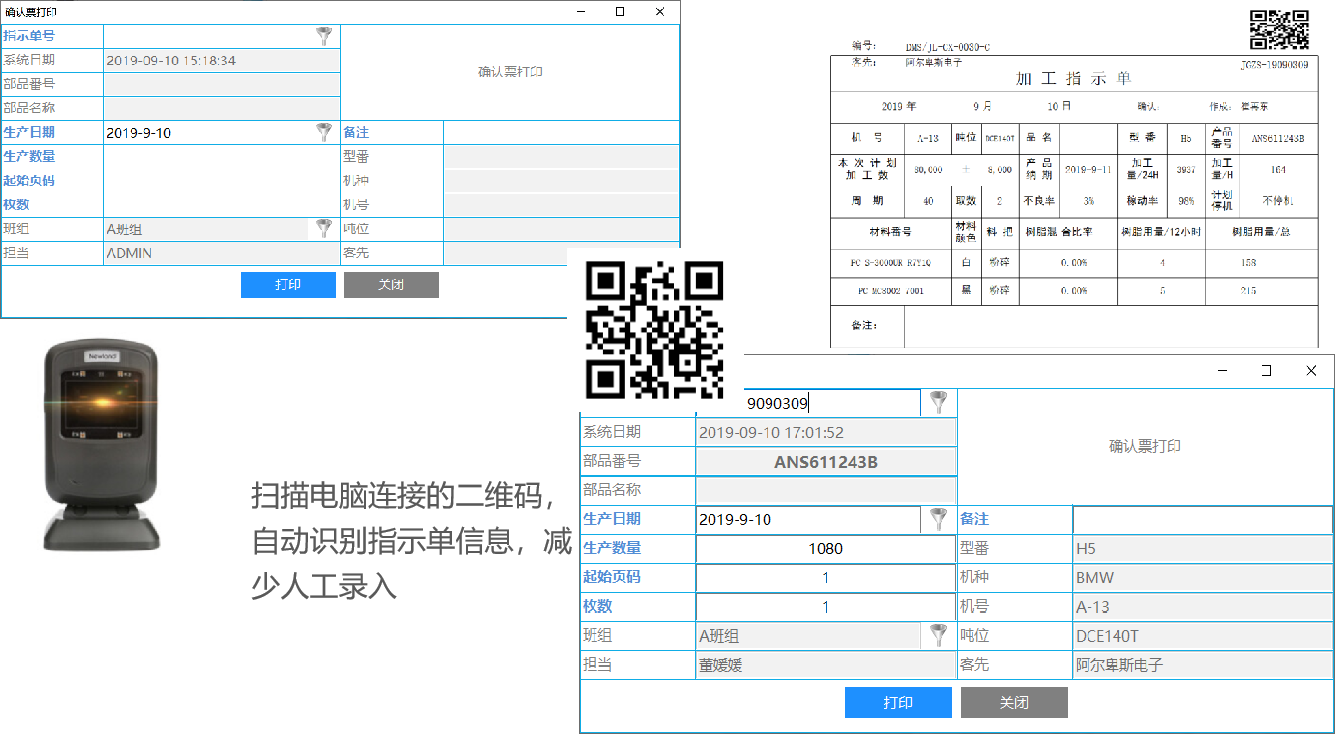This screenshot has height=735, width=1335.
Task: Click 关闭 in the lower-right filled form
Action: [1013, 702]
